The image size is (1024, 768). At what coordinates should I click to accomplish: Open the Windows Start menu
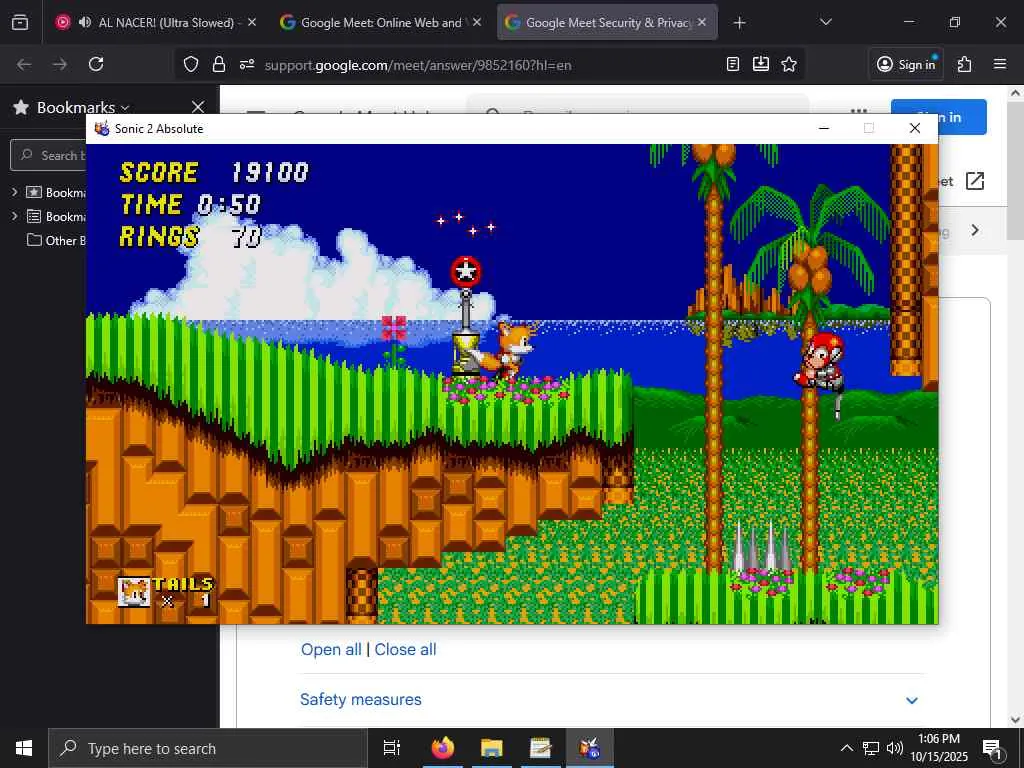[24, 748]
